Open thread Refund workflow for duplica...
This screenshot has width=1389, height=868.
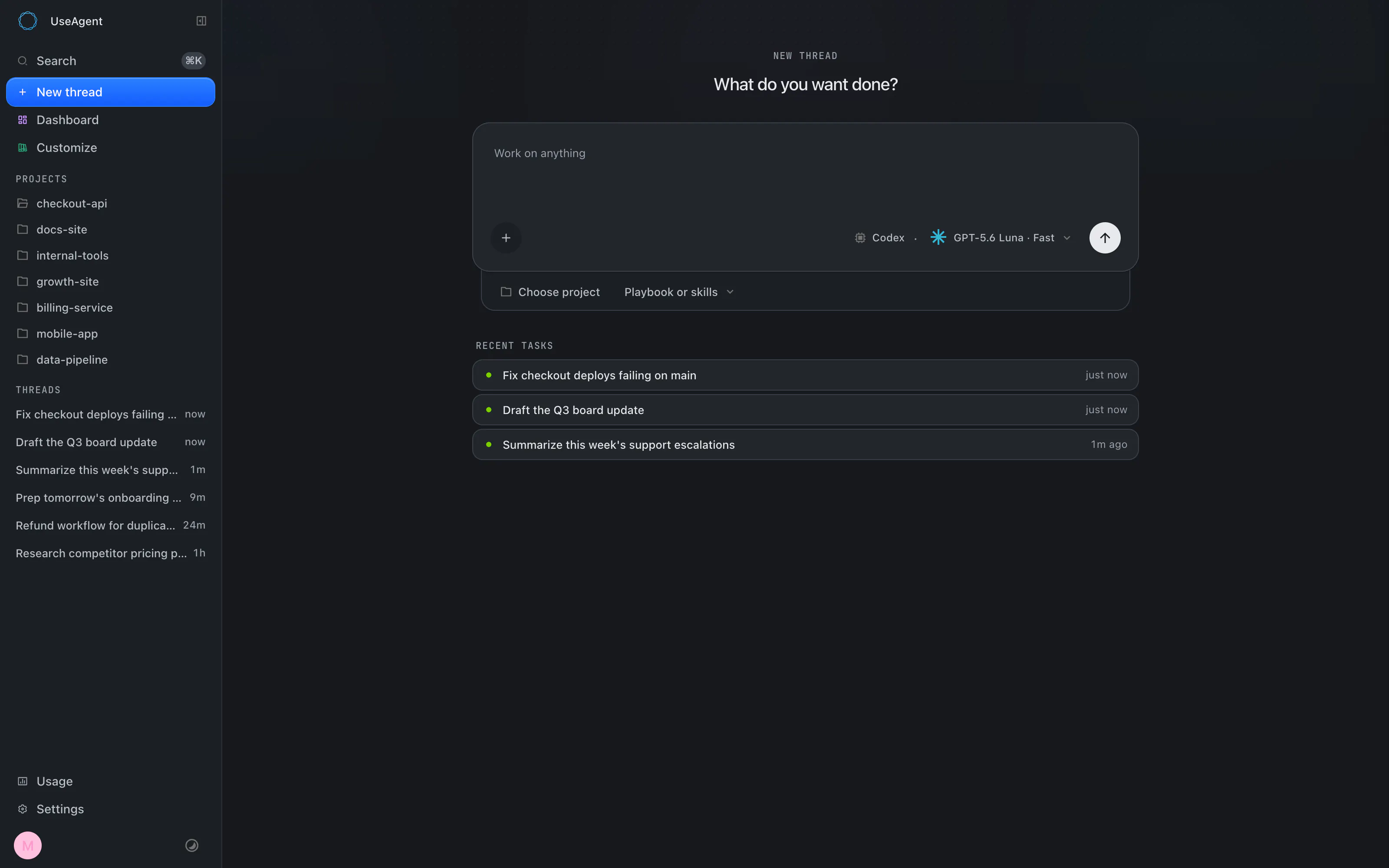pos(110,525)
